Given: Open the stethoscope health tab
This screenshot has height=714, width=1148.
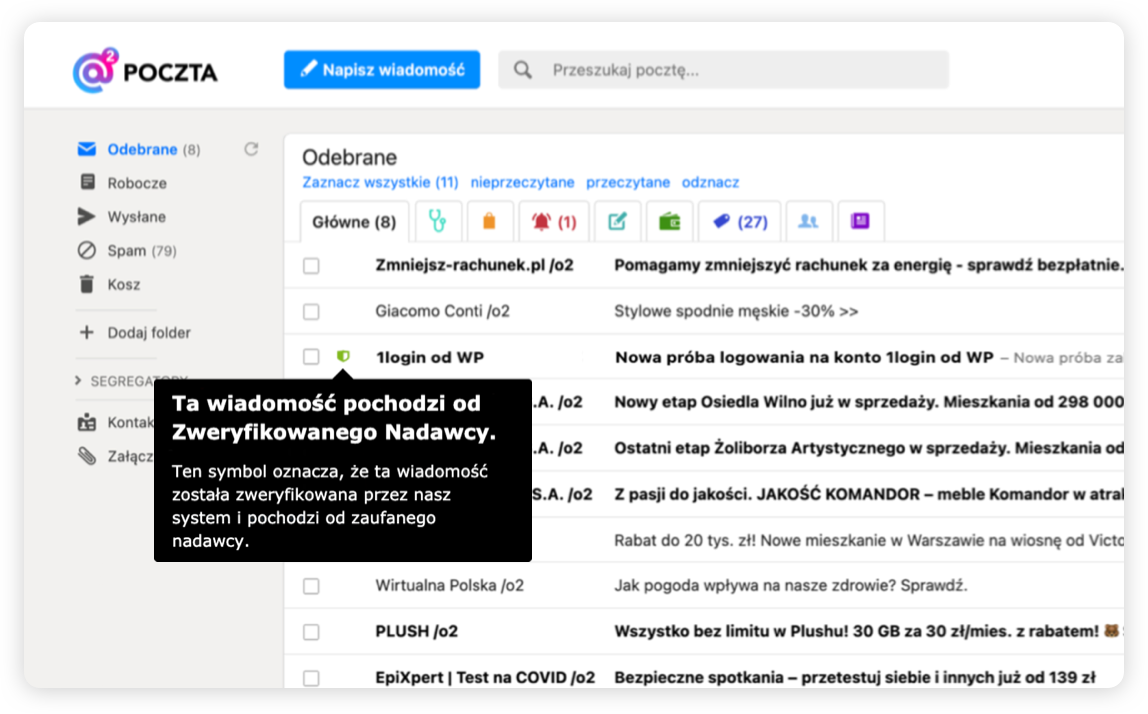Looking at the screenshot, I should coord(438,221).
